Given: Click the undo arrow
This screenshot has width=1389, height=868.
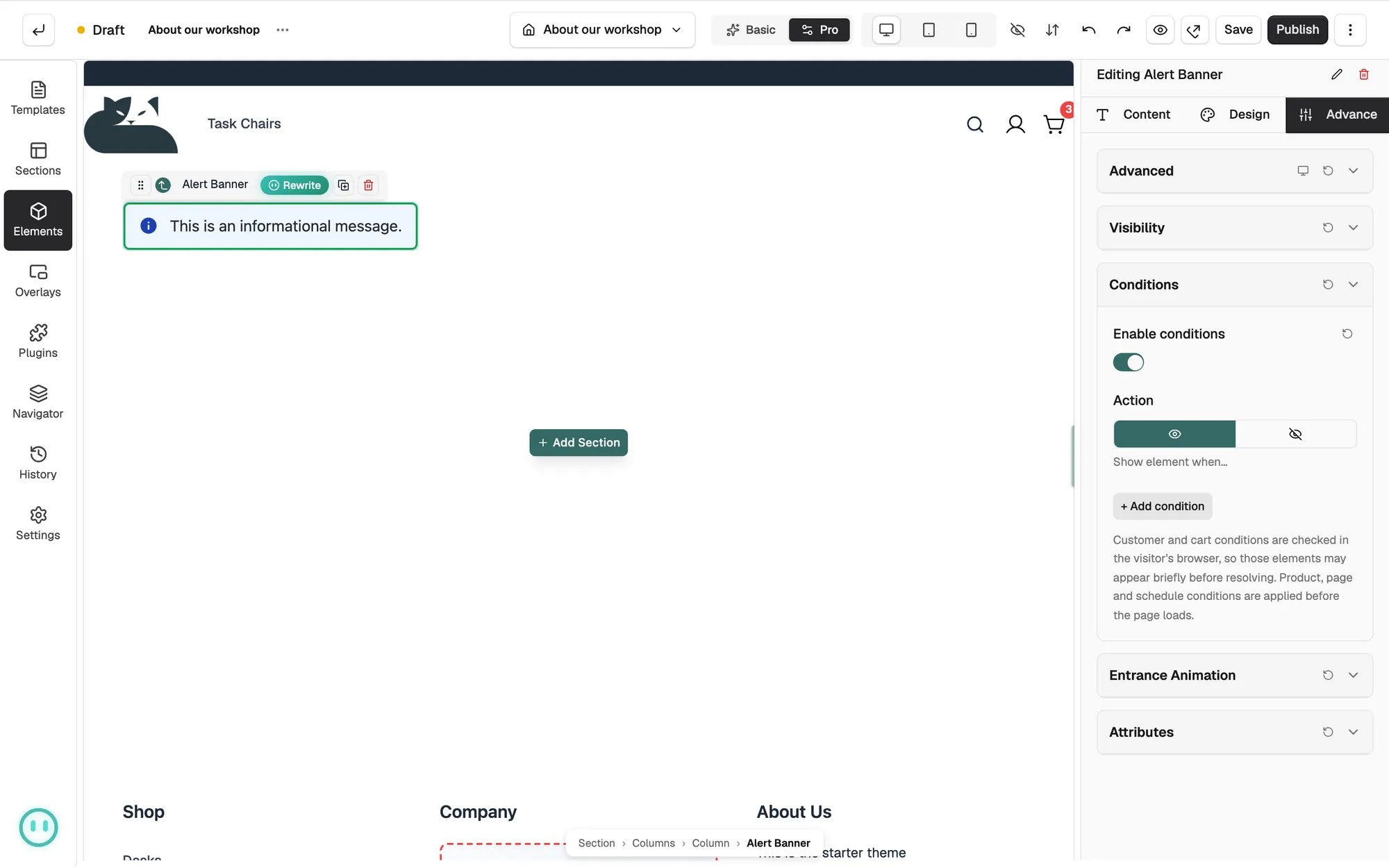Looking at the screenshot, I should click(1088, 30).
